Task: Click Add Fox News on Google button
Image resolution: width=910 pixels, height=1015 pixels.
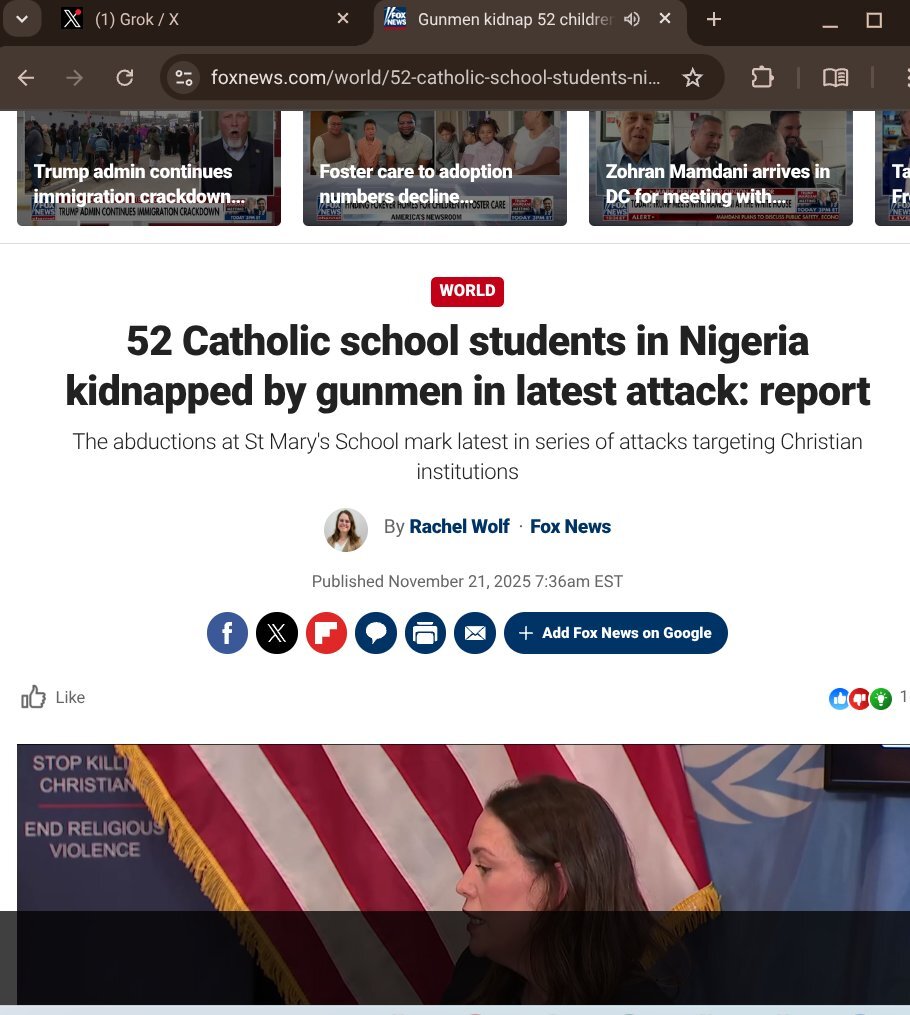Action: [x=616, y=632]
